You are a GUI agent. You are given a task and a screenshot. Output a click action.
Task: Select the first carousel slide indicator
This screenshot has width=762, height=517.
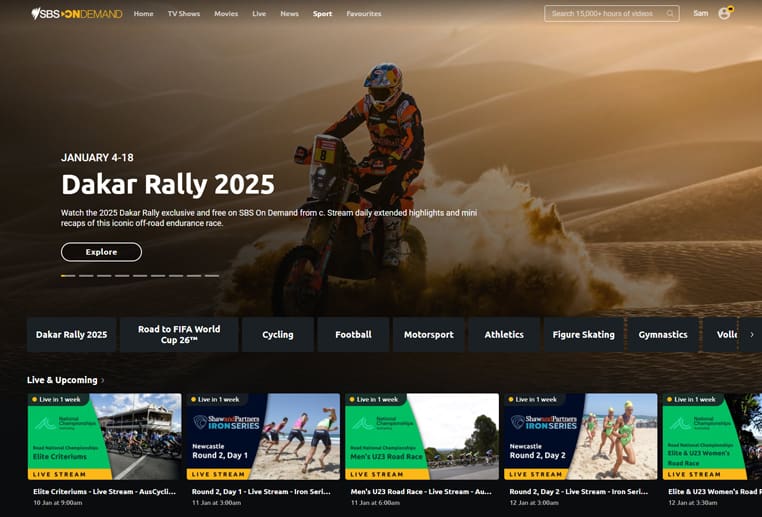(x=68, y=276)
